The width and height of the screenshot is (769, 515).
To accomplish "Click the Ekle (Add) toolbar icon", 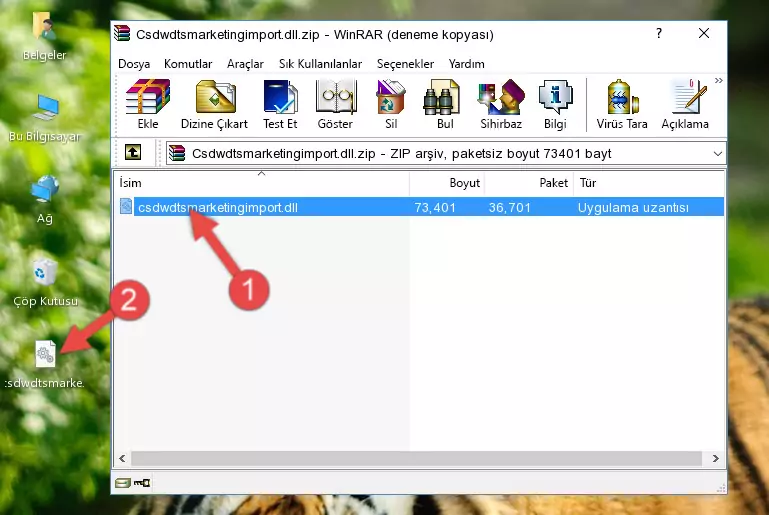I will [148, 104].
